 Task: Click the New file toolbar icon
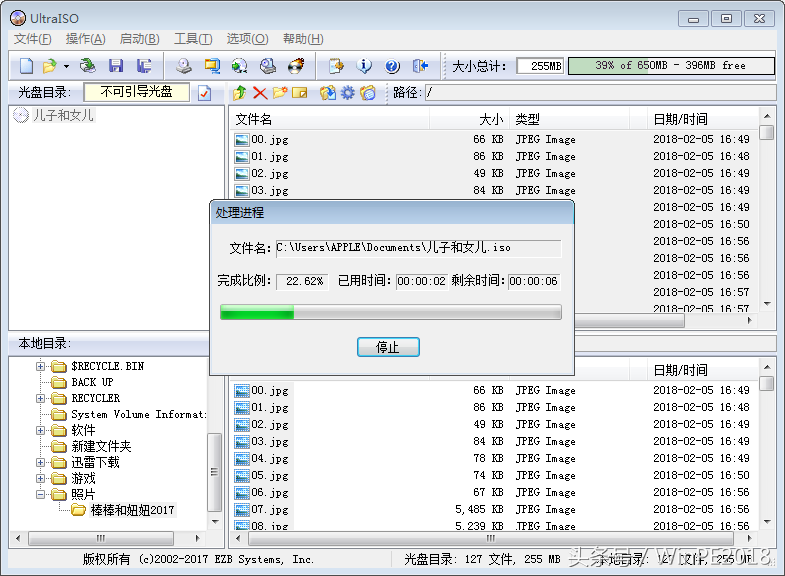[x=26, y=66]
